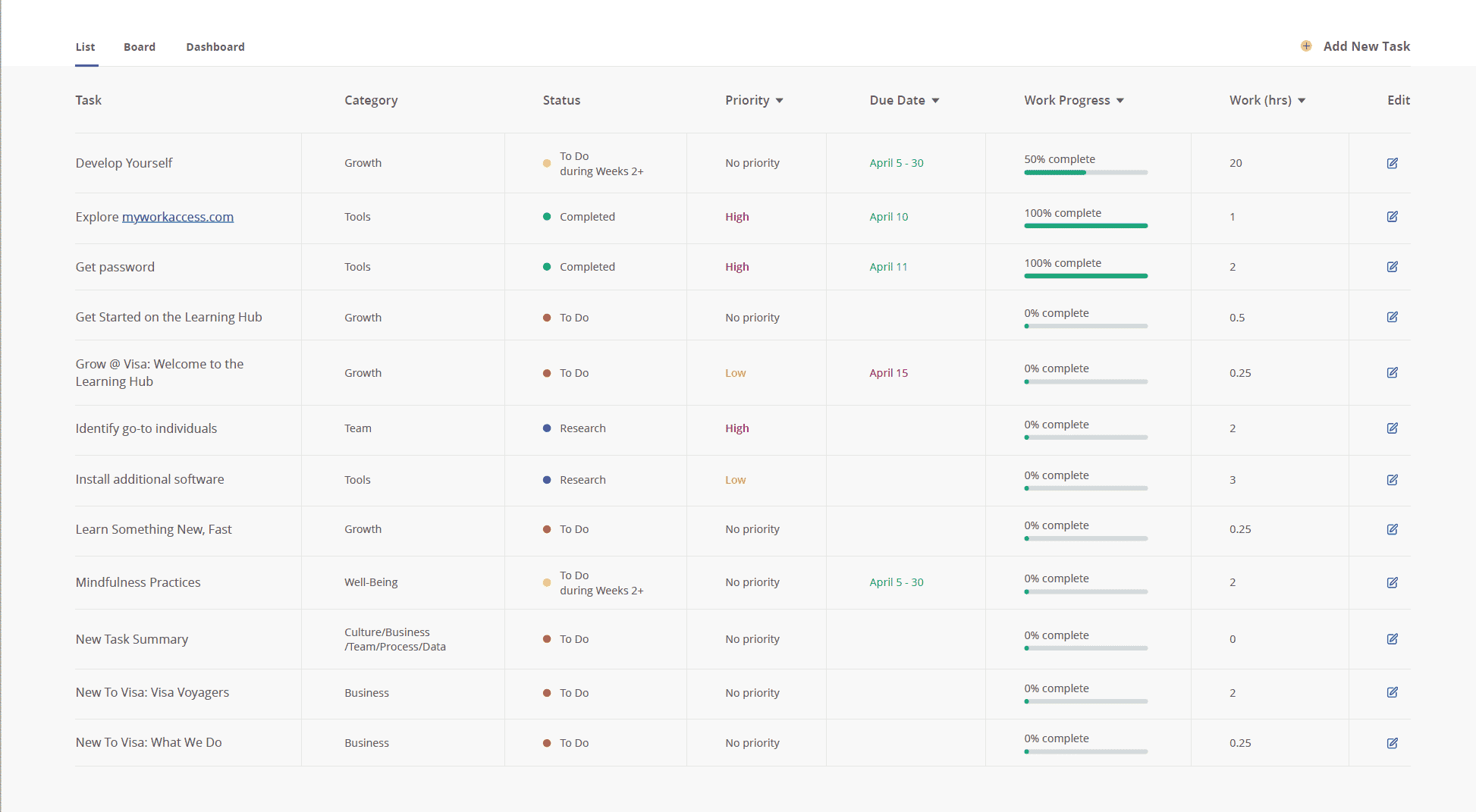
Task: Click the edit icon for Develop Yourself
Action: (x=1392, y=163)
